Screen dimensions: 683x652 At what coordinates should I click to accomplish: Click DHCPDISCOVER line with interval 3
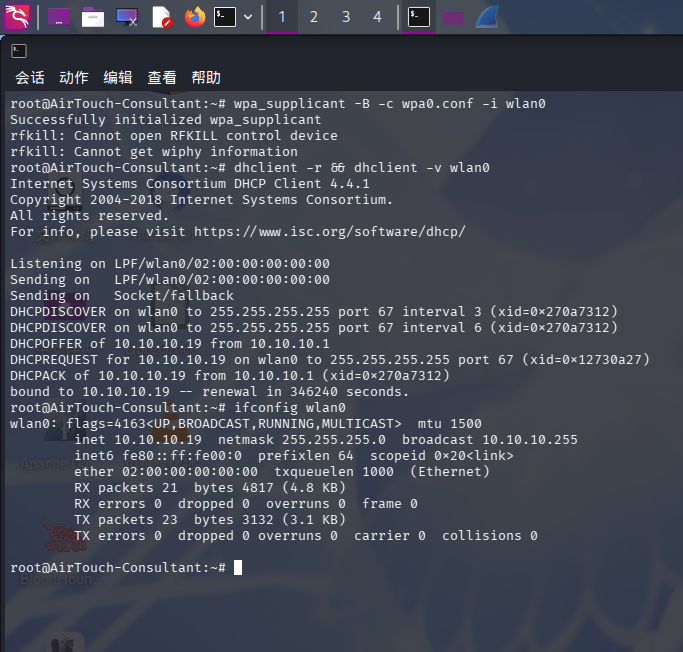coord(314,312)
